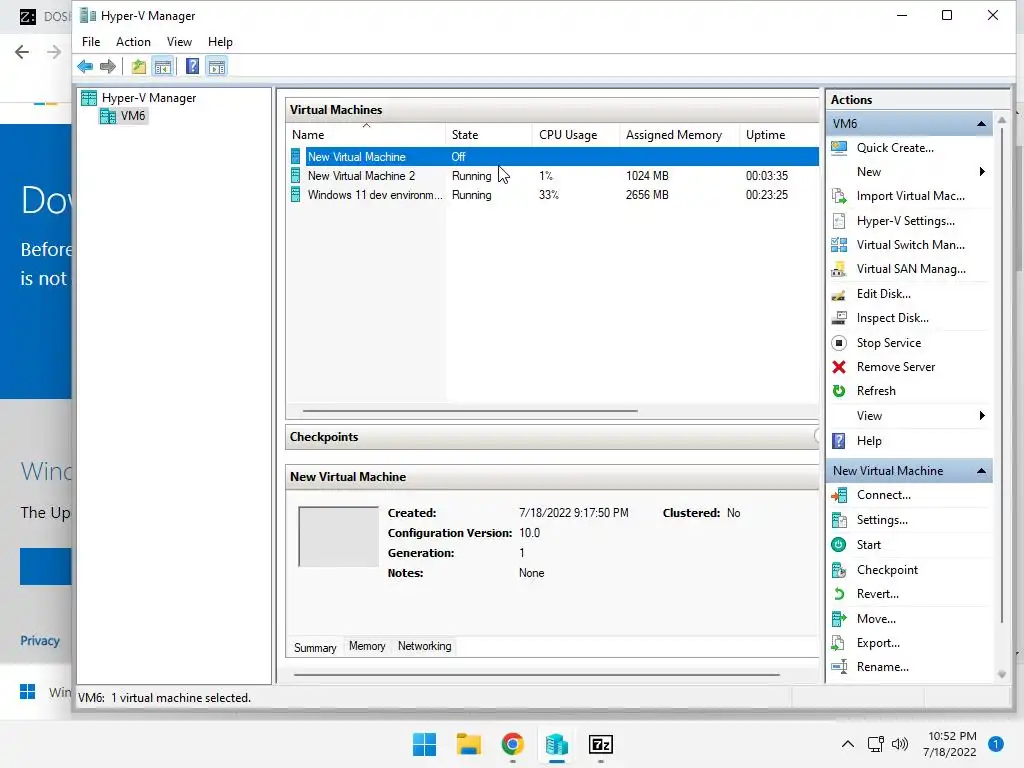Click the Connect icon
Viewport: 1024px width, 768px height.
[839, 495]
